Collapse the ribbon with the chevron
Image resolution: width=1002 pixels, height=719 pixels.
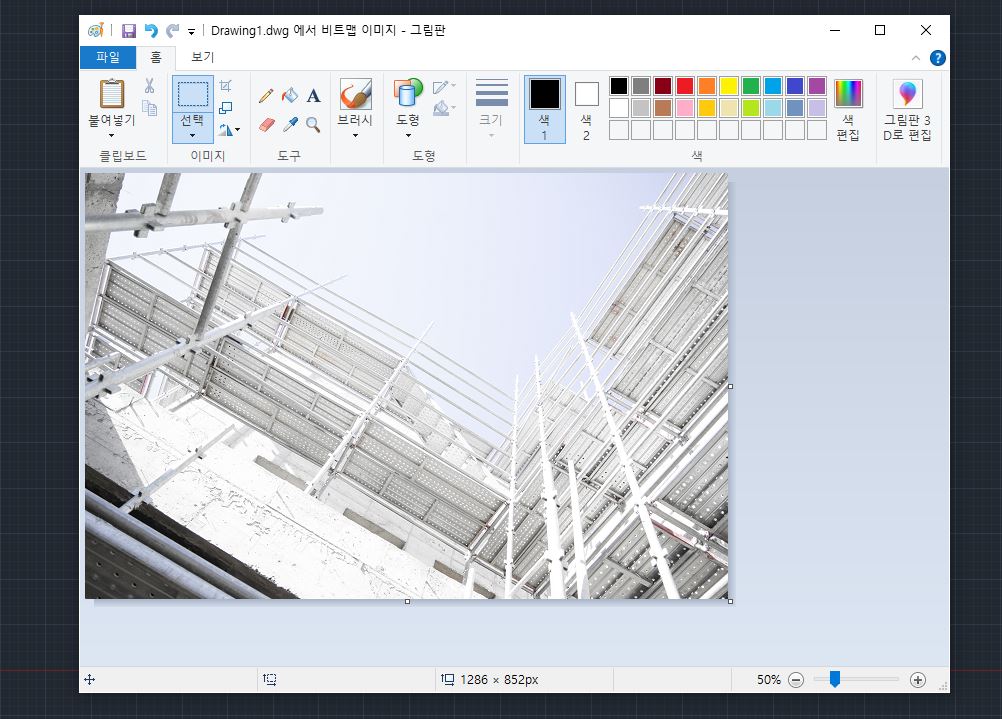tap(916, 58)
